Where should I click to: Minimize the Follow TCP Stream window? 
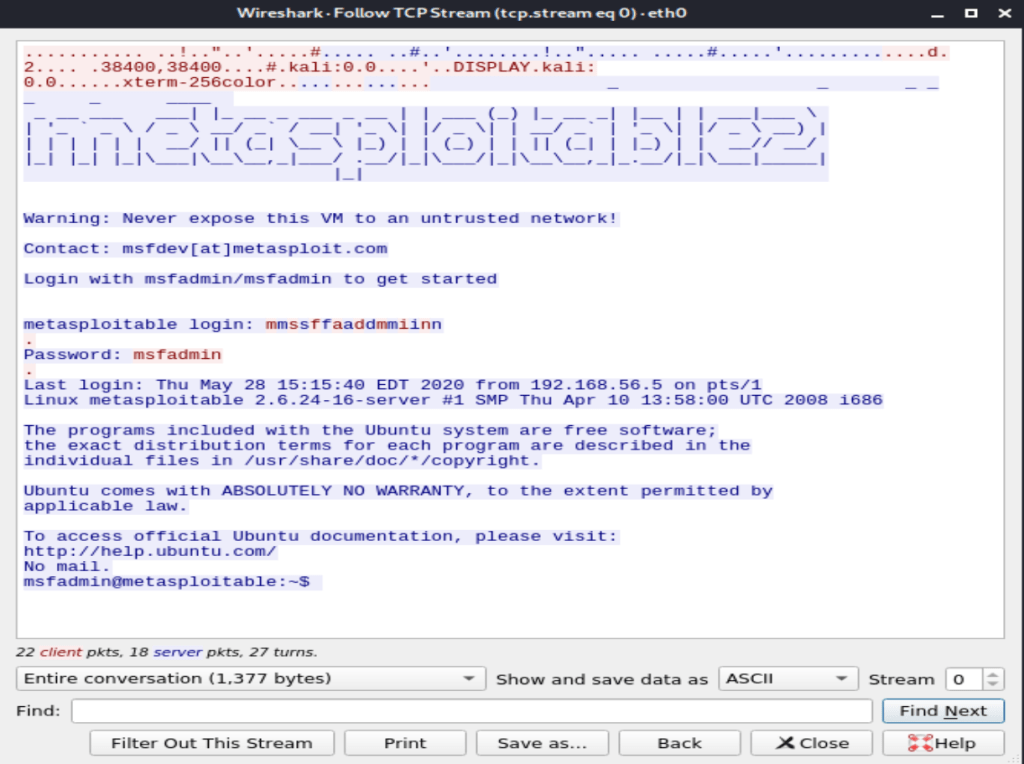pos(935,13)
